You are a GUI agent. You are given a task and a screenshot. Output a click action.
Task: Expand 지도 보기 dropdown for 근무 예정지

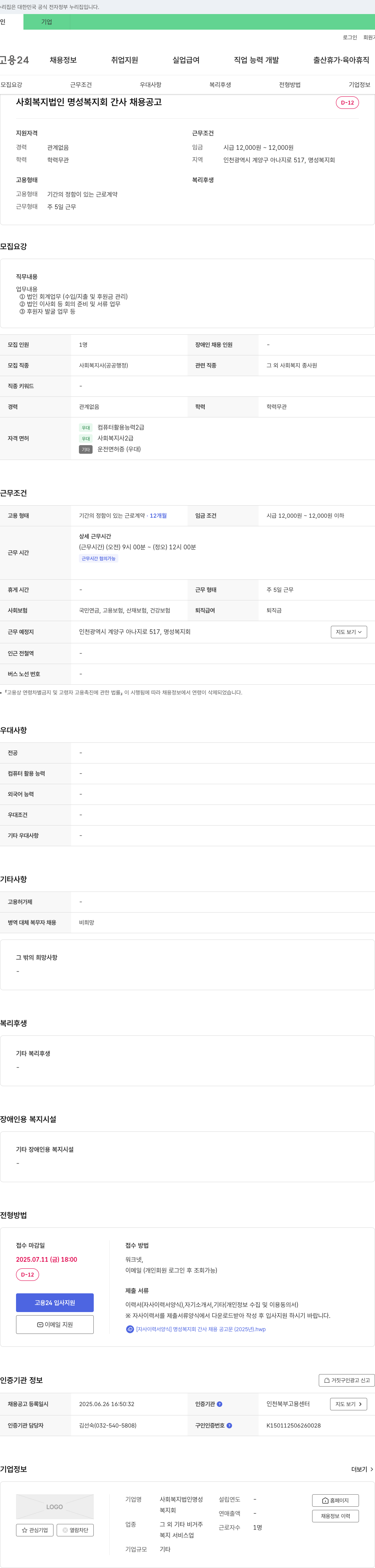pos(349,632)
